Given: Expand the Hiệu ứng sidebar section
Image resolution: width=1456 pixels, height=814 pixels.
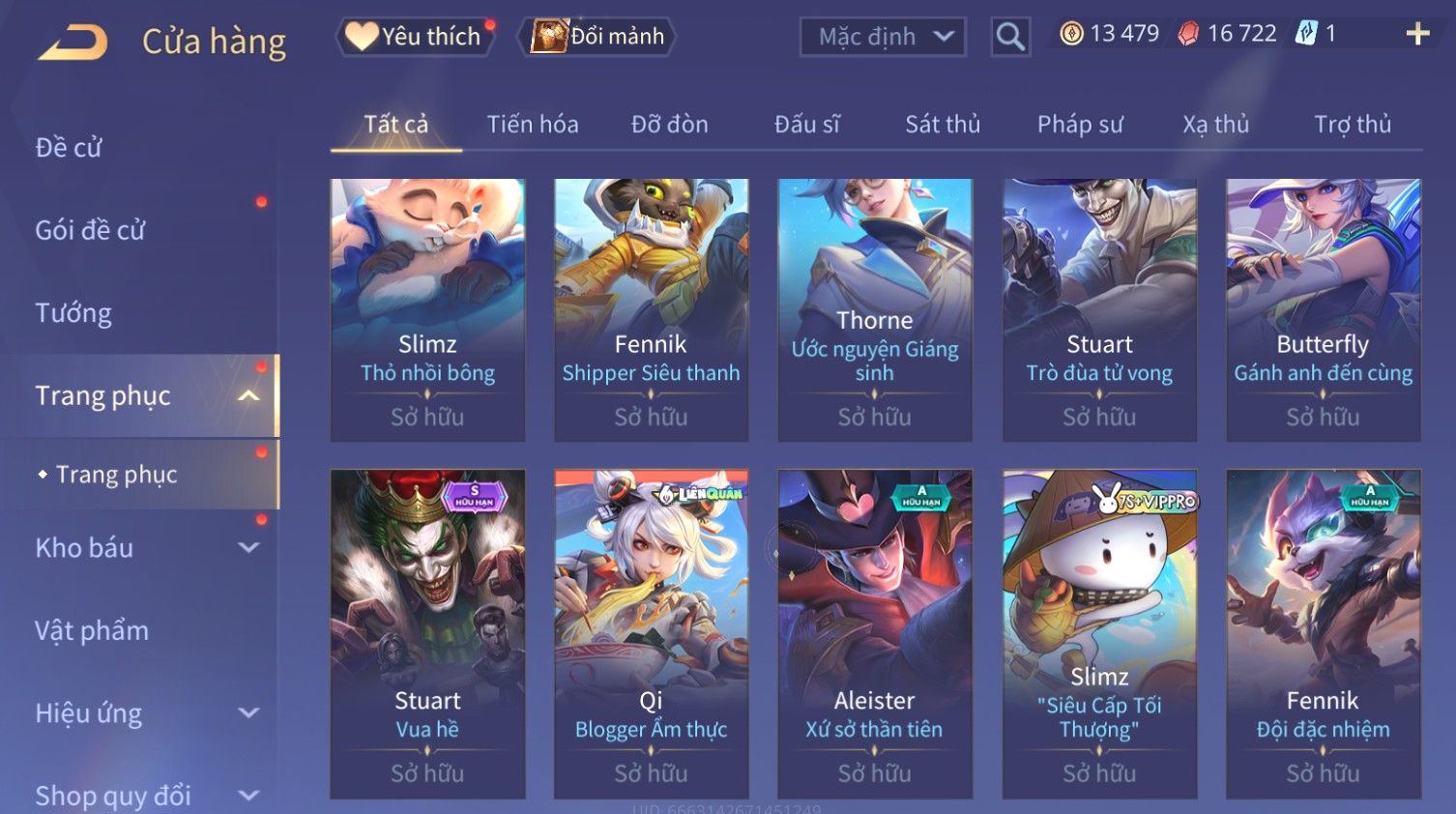Looking at the screenshot, I should 248,712.
